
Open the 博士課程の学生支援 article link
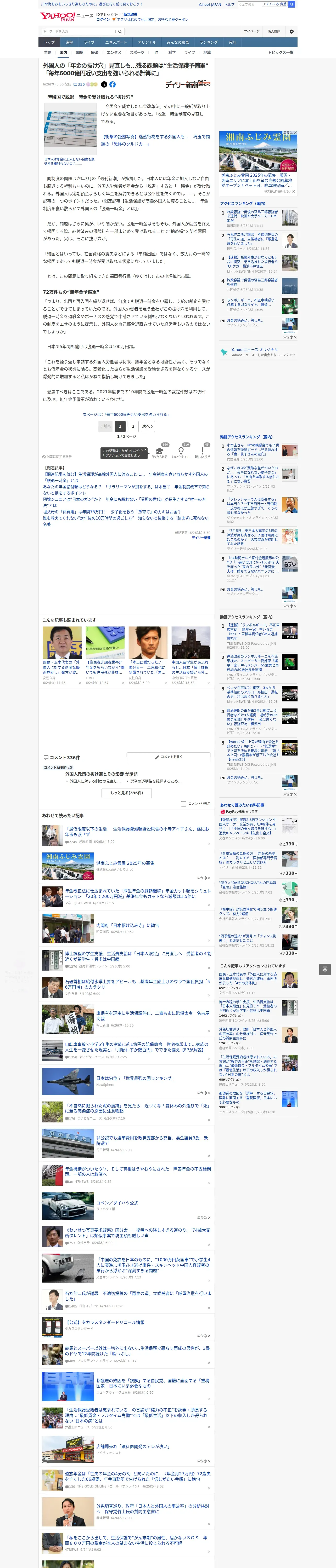138,956
